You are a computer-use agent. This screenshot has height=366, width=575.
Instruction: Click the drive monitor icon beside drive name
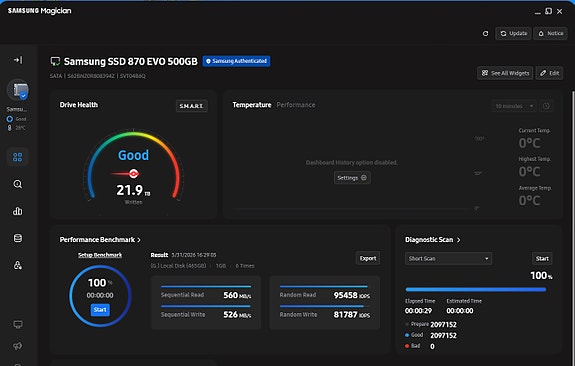click(55, 61)
